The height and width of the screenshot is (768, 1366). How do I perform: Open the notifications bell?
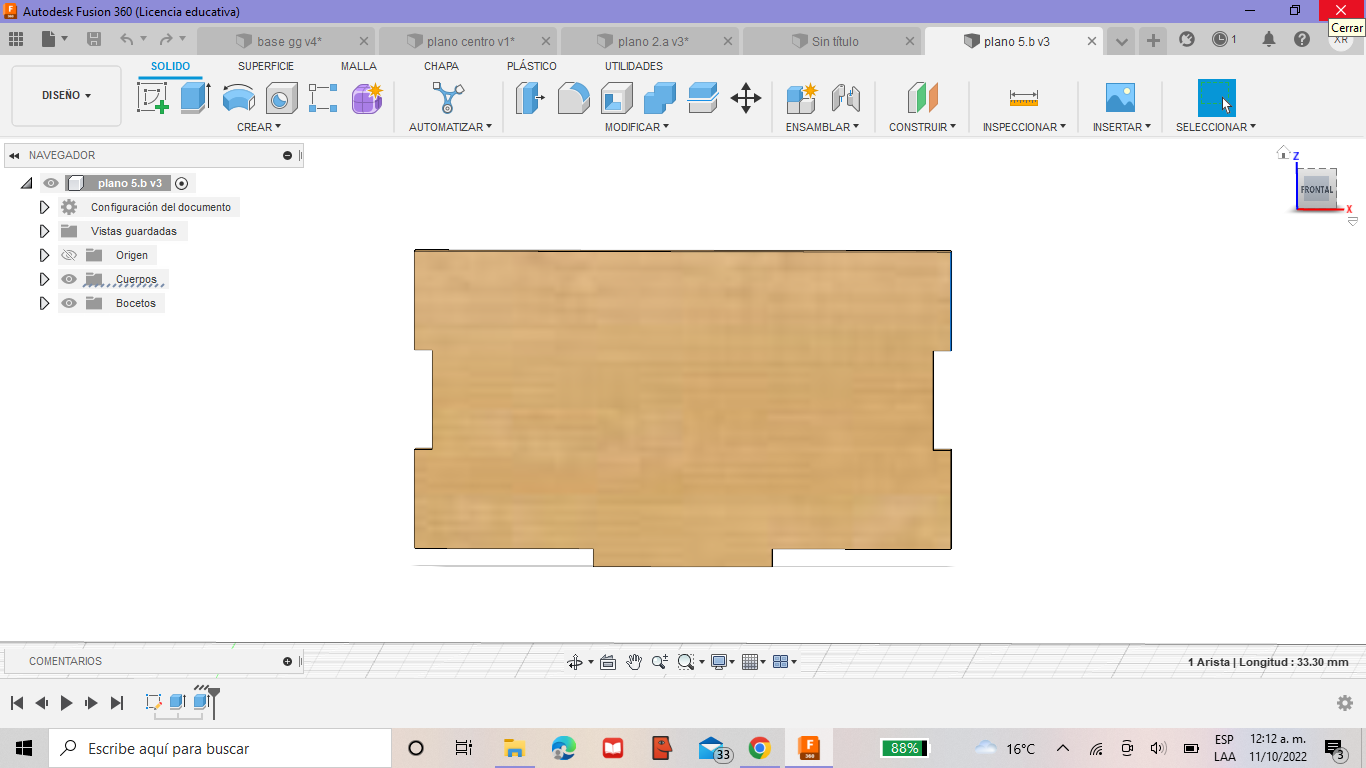pyautogui.click(x=1268, y=40)
